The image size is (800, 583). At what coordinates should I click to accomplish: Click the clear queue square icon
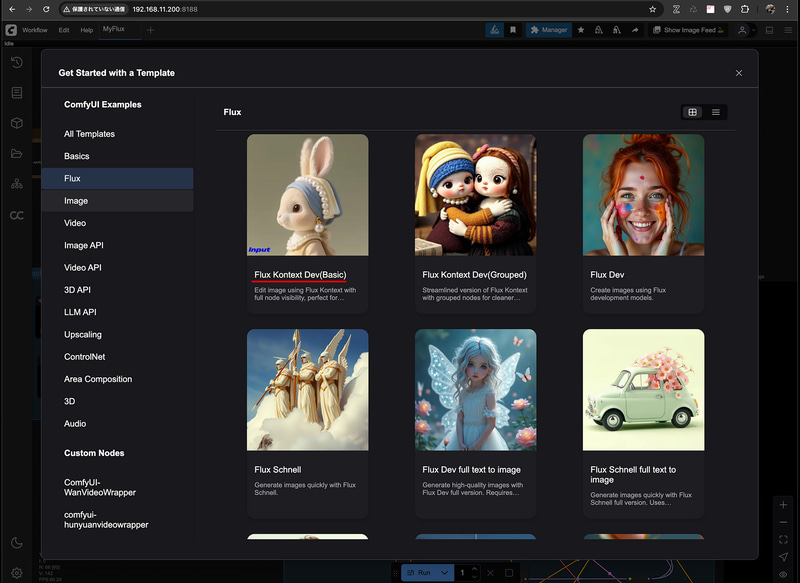point(509,573)
